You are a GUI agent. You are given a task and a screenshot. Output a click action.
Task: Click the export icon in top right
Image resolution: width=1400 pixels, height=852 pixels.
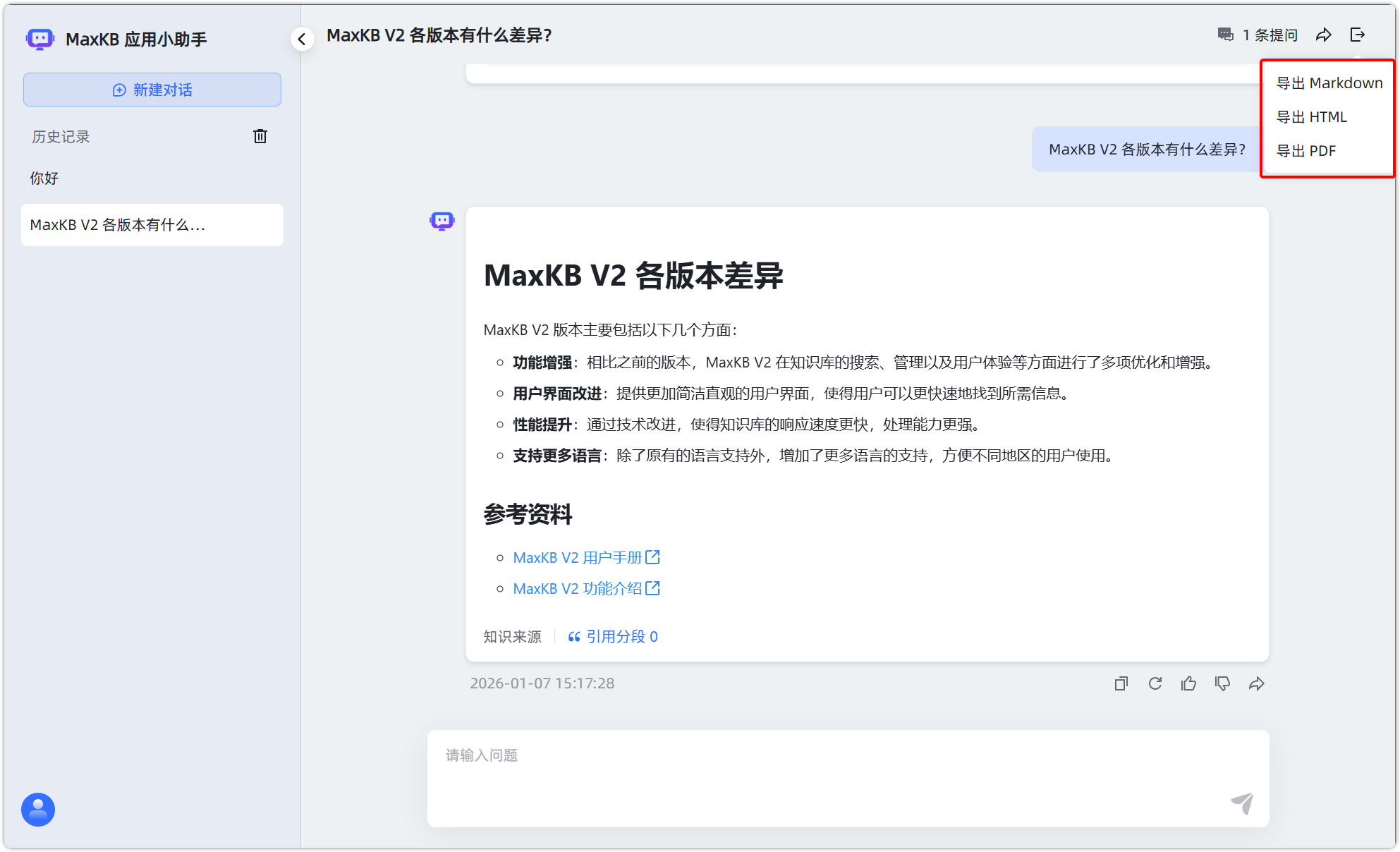[x=1357, y=35]
